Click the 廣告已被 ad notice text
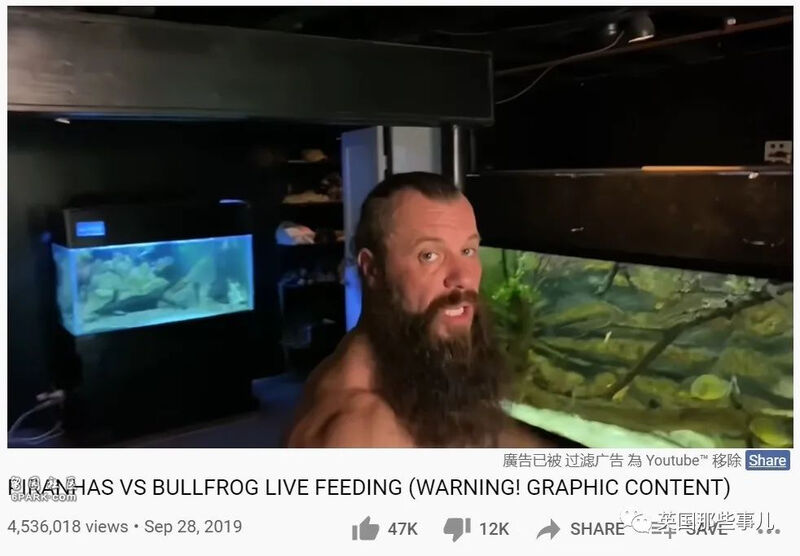800x556 pixels. click(532, 461)
